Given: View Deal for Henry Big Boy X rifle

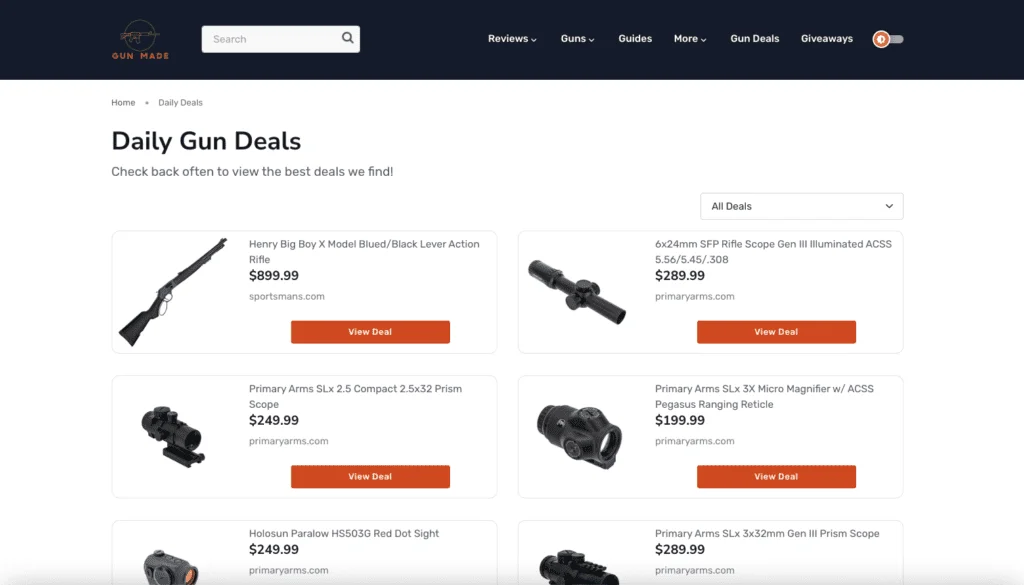Looking at the screenshot, I should [x=370, y=331].
